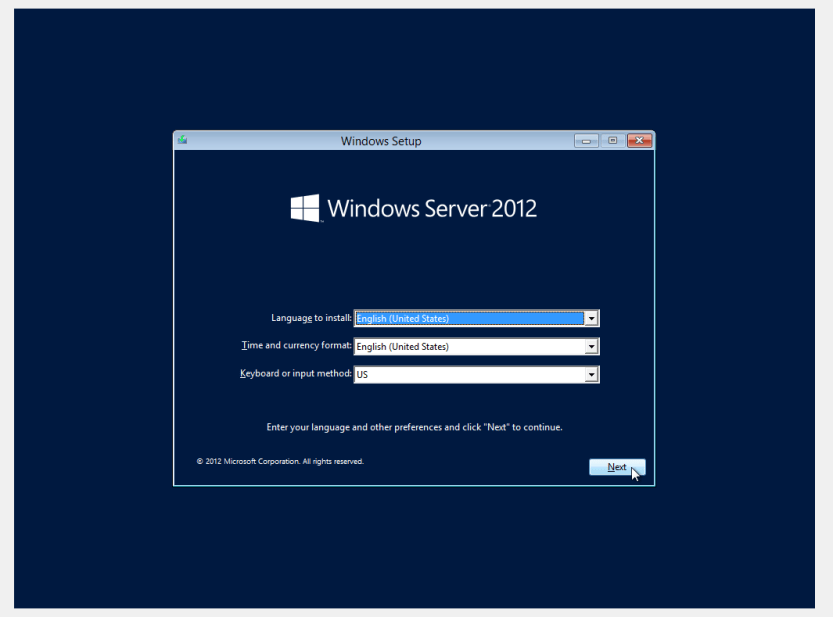This screenshot has width=833, height=617.
Task: Click the 'Language to install' label
Action: click(311, 318)
